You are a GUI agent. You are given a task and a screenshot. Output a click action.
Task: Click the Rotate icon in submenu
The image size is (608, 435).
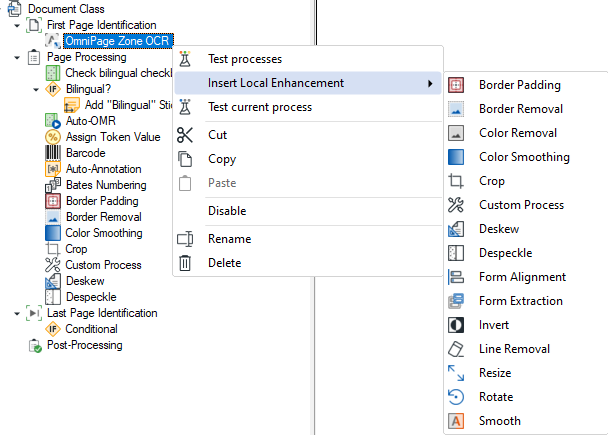456,397
